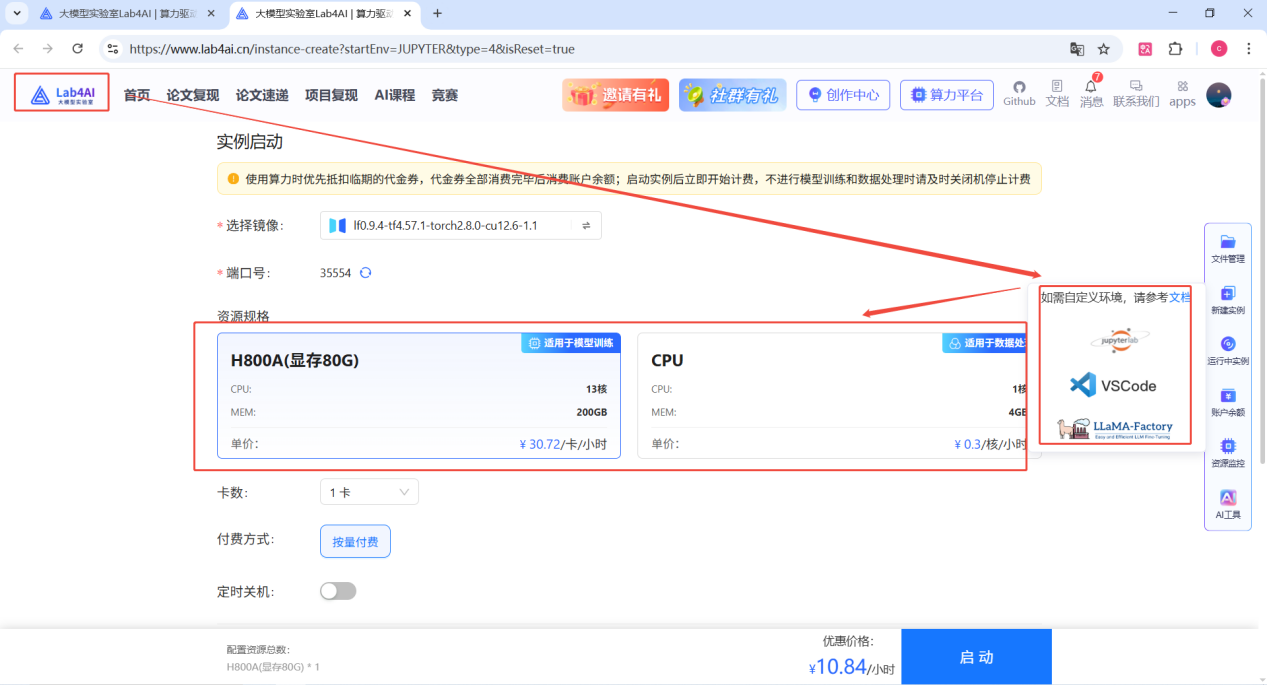Click the 社群有礼 banner
This screenshot has width=1267, height=685.
click(x=732, y=95)
